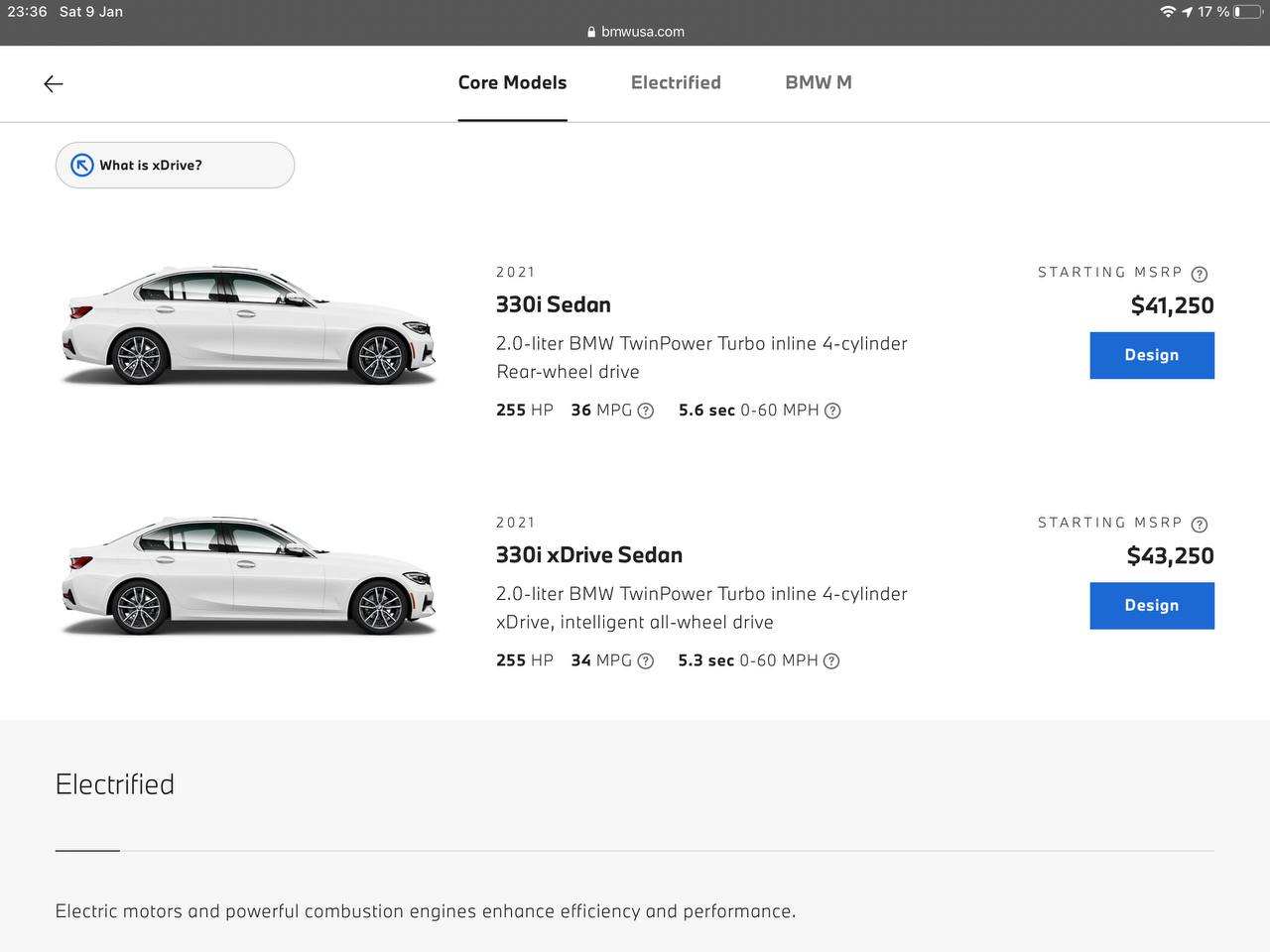Open MSRP help icon for 330i xDrive Sedan
Image resolution: width=1270 pixels, height=952 pixels.
pos(1200,525)
